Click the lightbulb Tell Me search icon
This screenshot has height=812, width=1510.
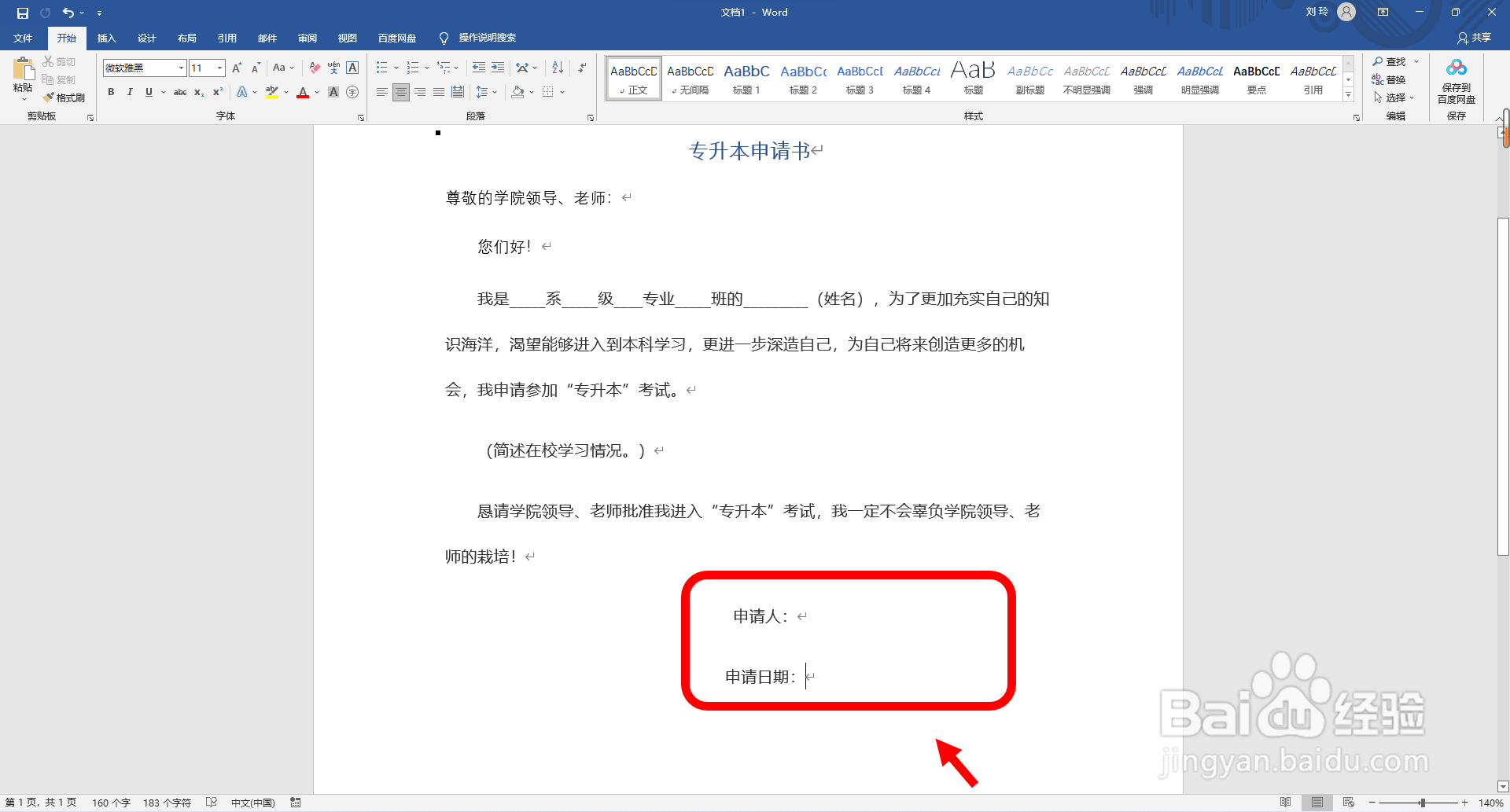[444, 38]
